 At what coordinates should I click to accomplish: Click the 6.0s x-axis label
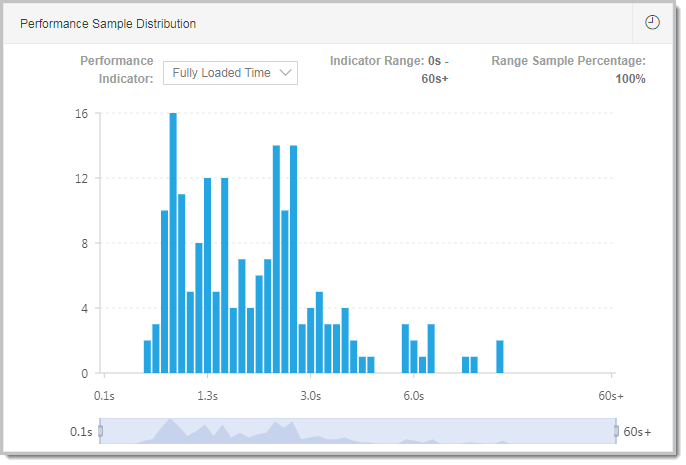pos(413,396)
